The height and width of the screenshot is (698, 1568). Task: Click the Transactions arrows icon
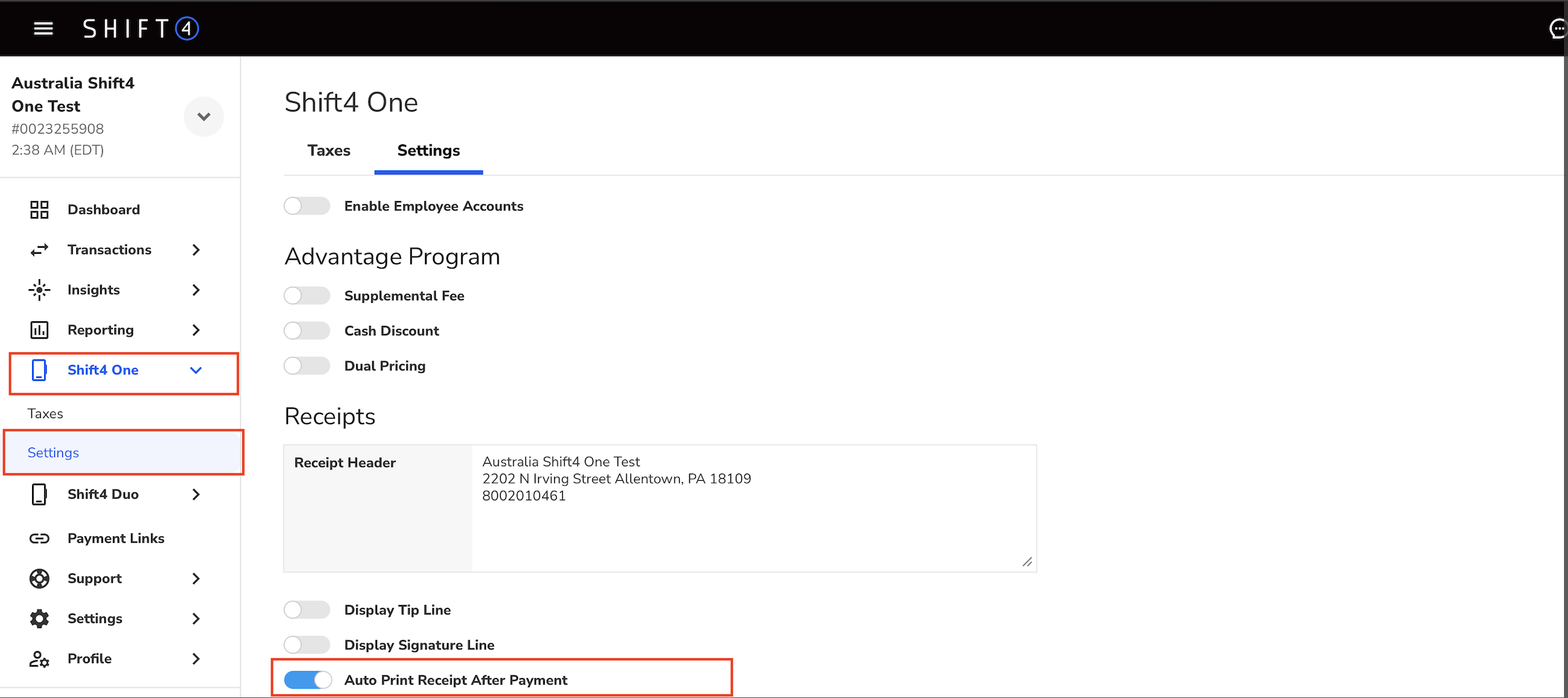point(39,250)
